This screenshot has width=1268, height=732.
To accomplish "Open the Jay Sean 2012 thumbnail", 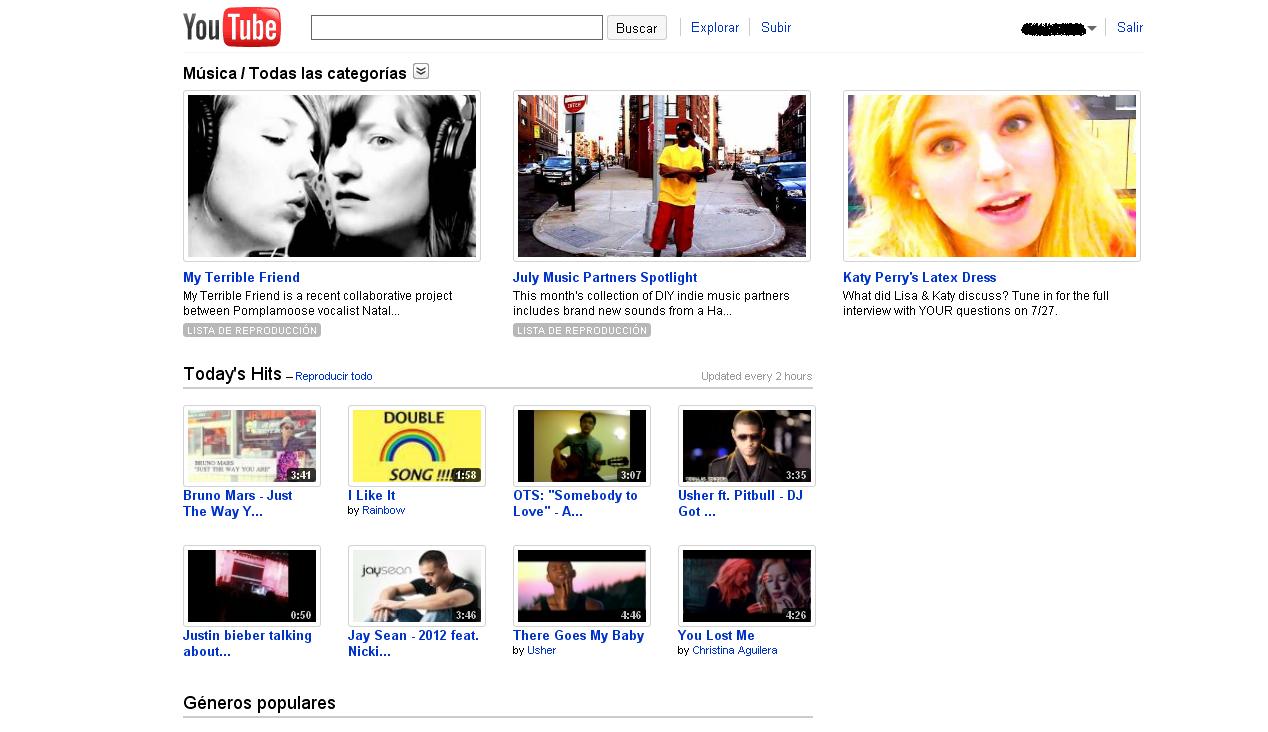I will pos(417,586).
